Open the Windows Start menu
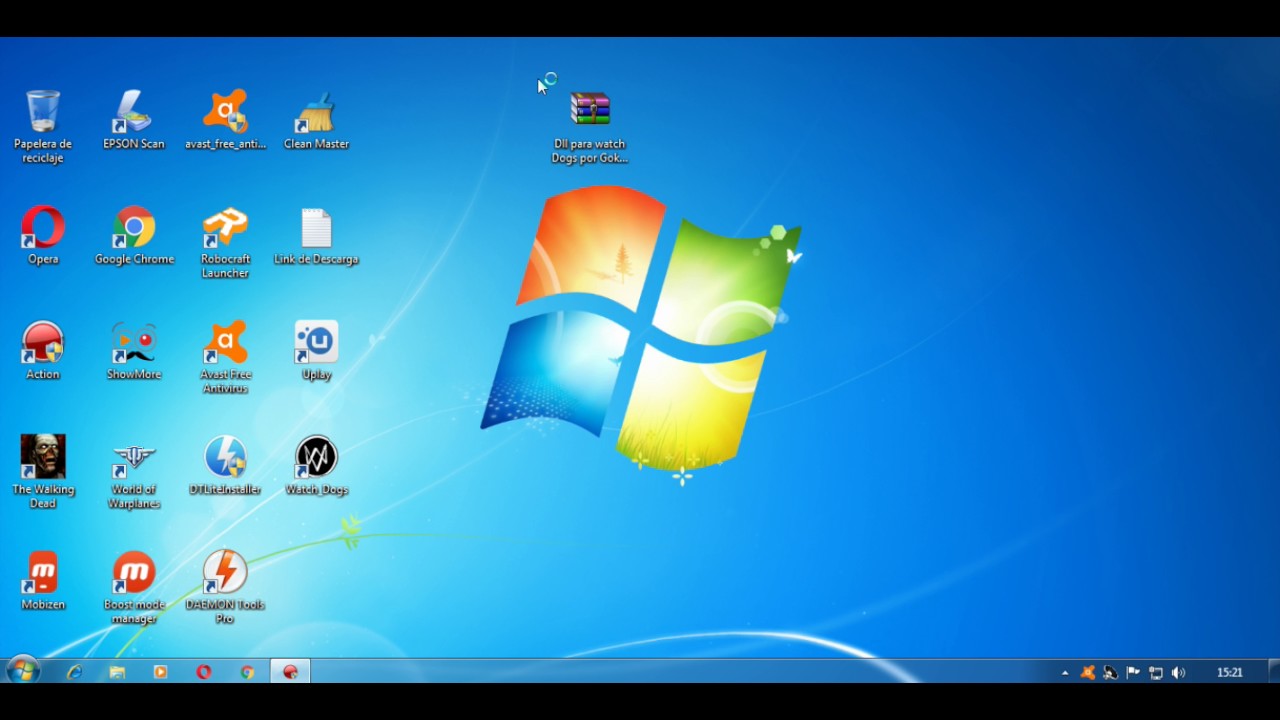This screenshot has width=1280, height=720. (23, 672)
